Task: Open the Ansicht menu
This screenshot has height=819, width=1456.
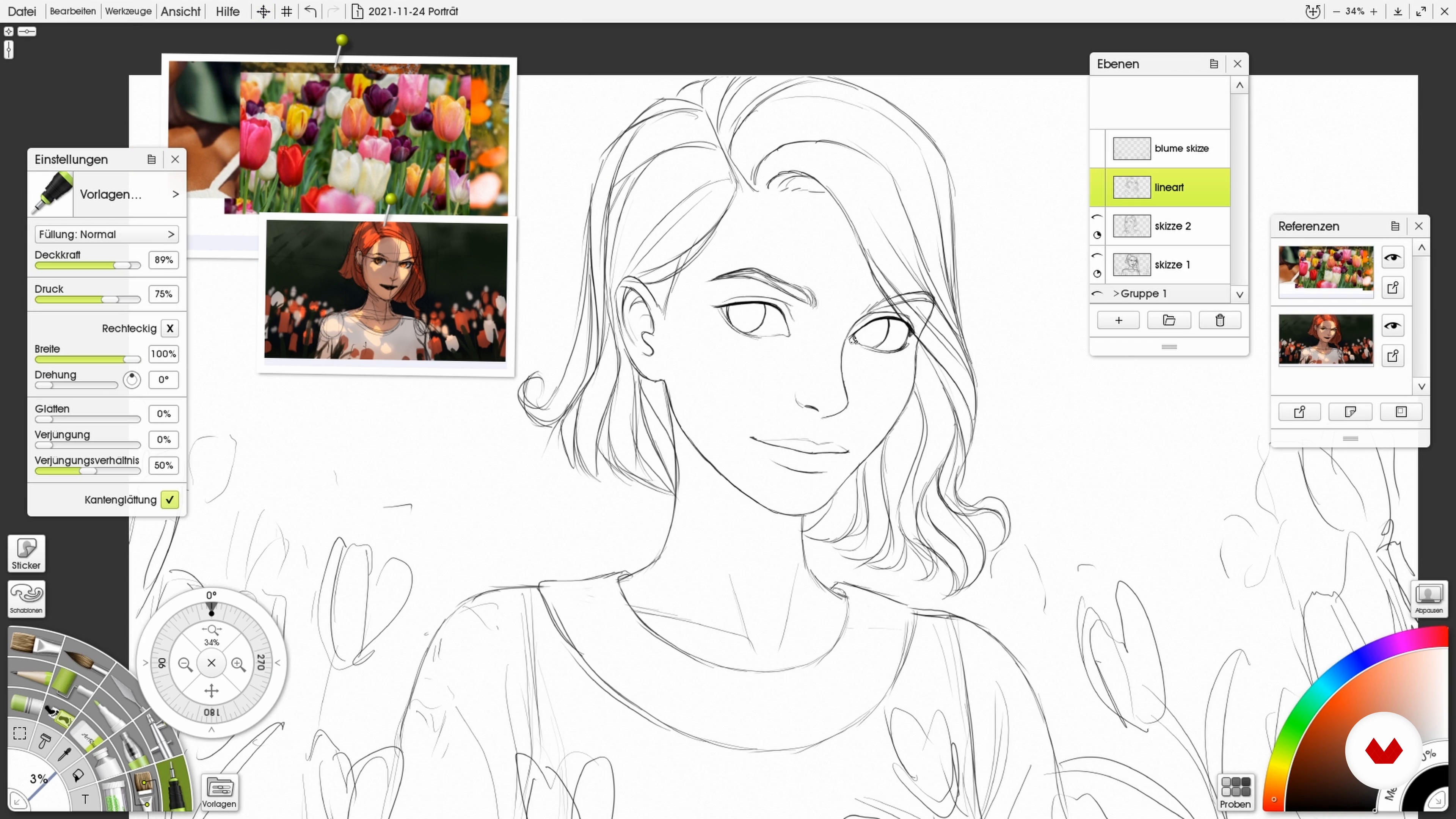Action: (x=180, y=11)
